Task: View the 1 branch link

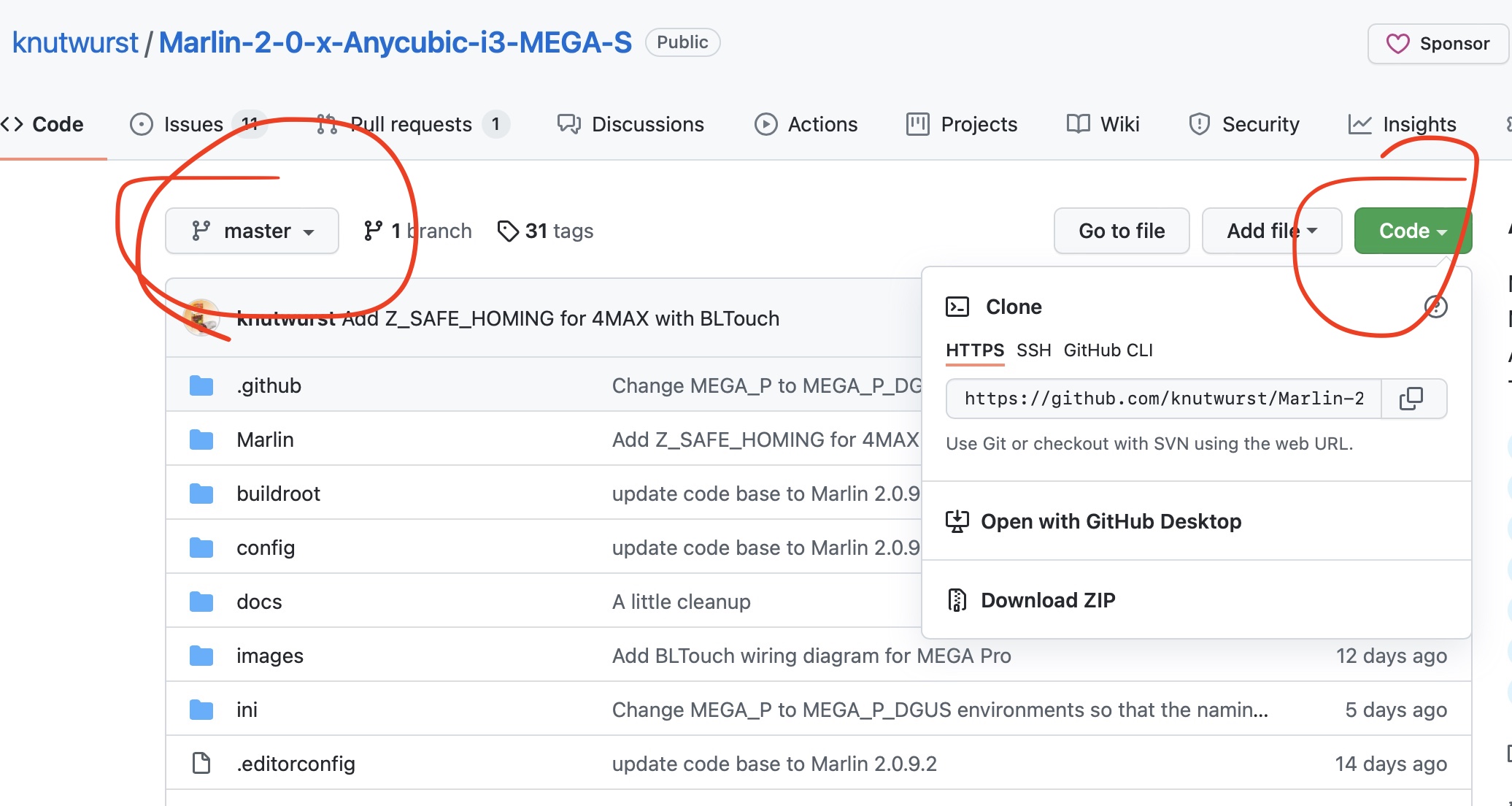Action: click(417, 231)
